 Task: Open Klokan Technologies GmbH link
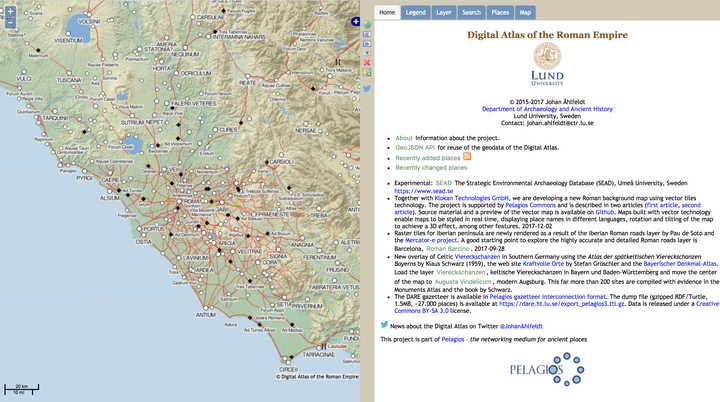[x=472, y=198]
